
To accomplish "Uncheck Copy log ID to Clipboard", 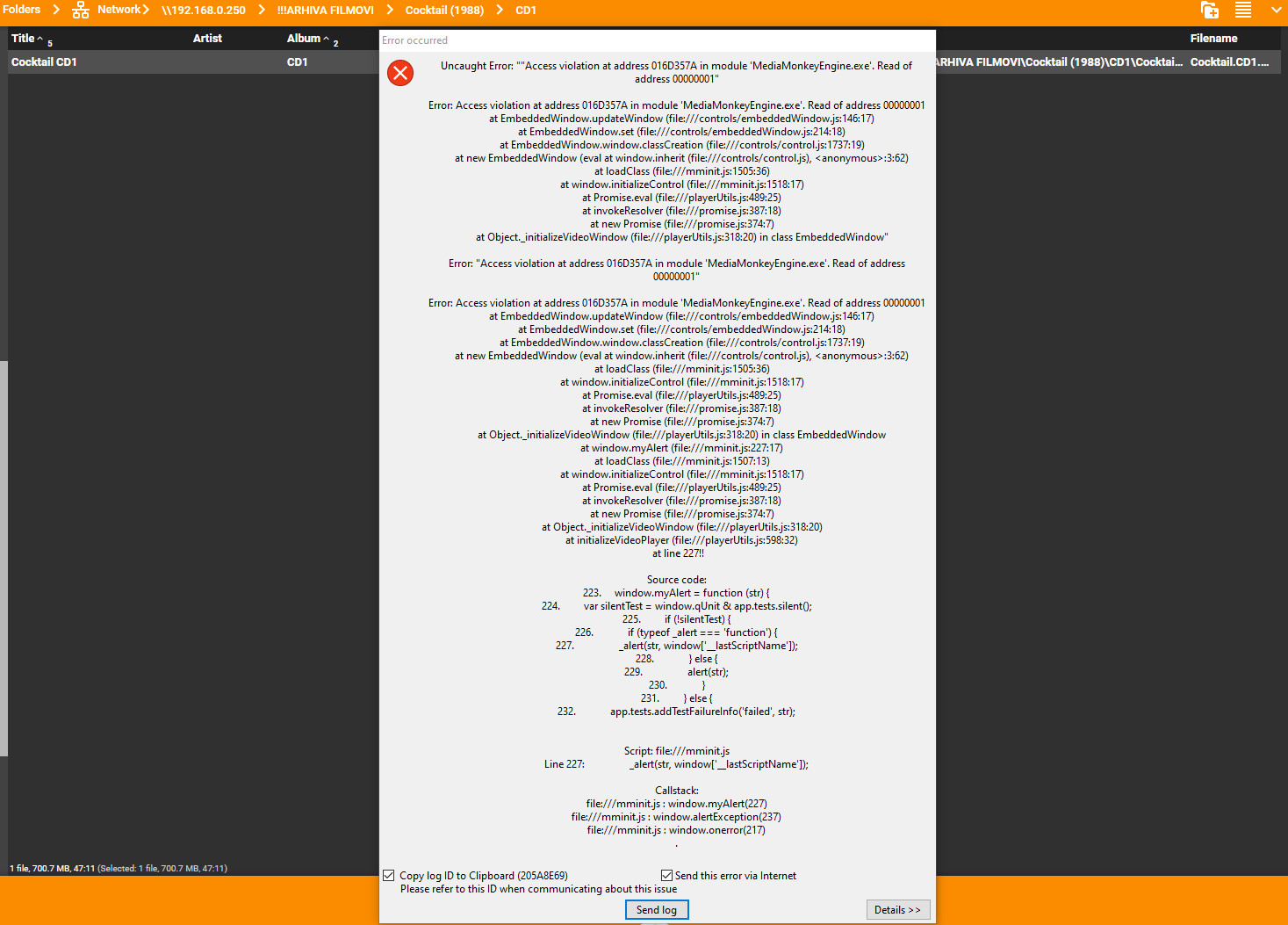I will [x=389, y=875].
